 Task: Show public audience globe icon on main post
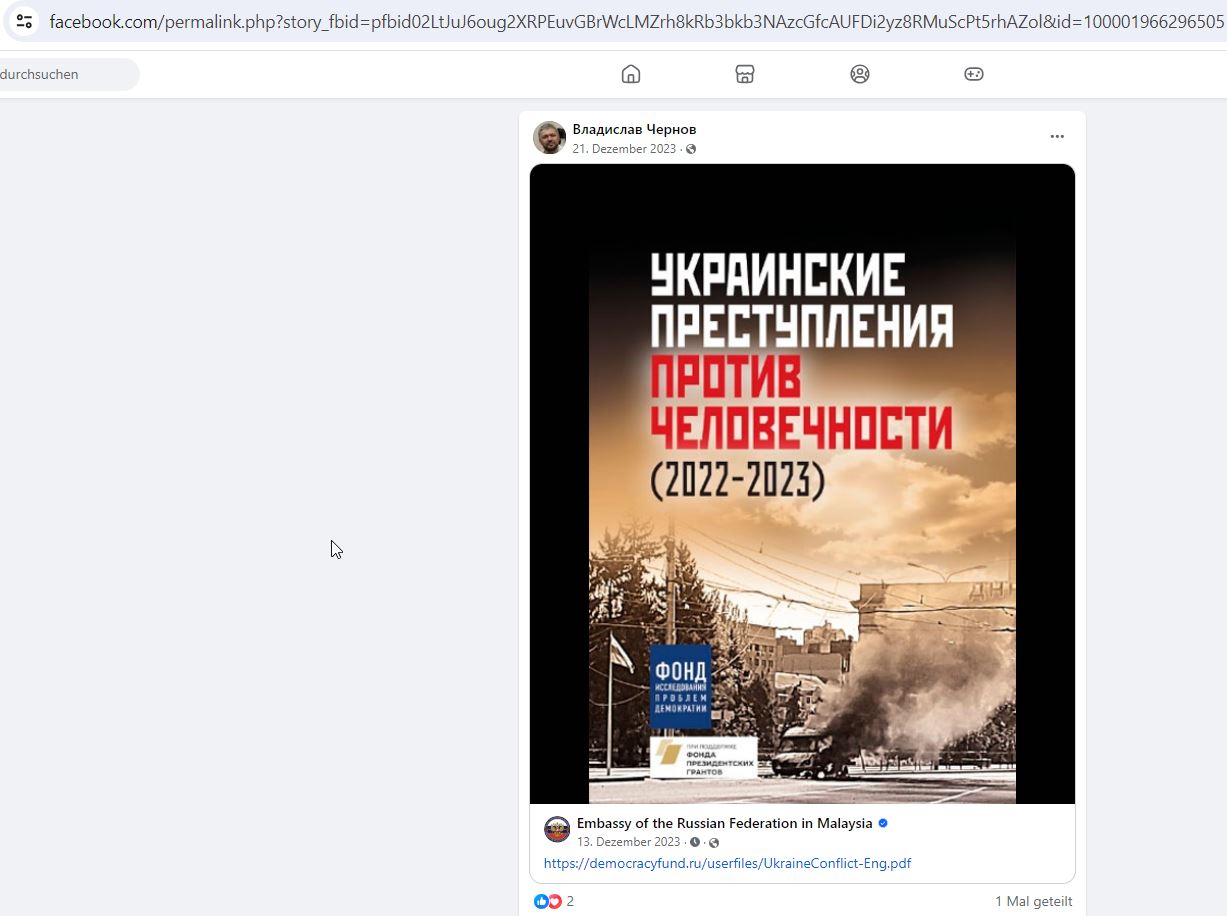691,149
